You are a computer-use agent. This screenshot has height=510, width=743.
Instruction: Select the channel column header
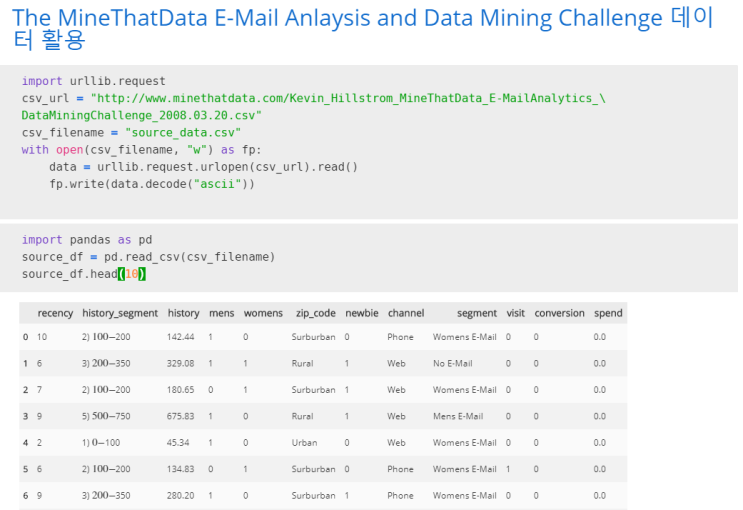(x=406, y=313)
